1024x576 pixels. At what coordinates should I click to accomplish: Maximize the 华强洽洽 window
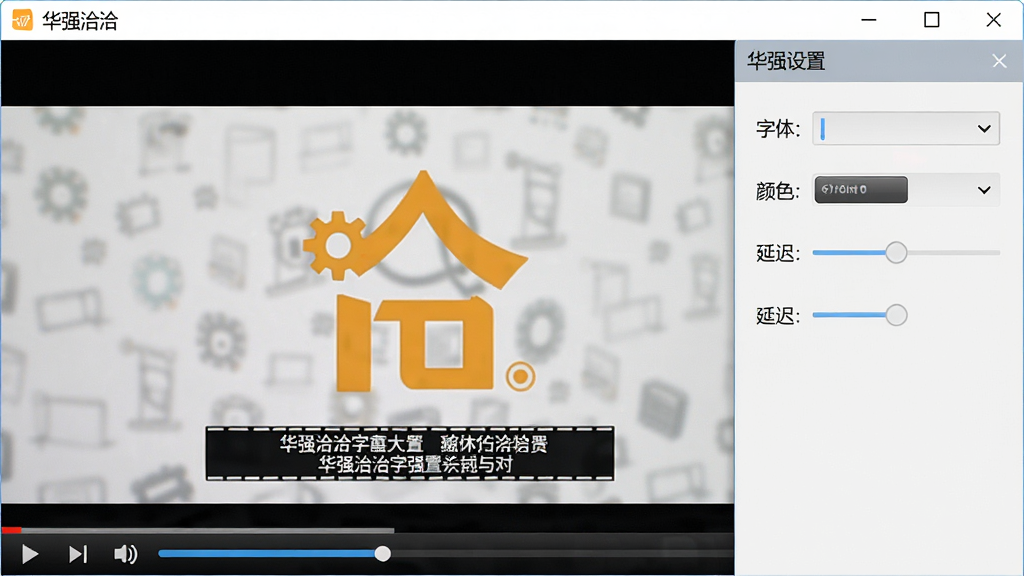click(931, 20)
